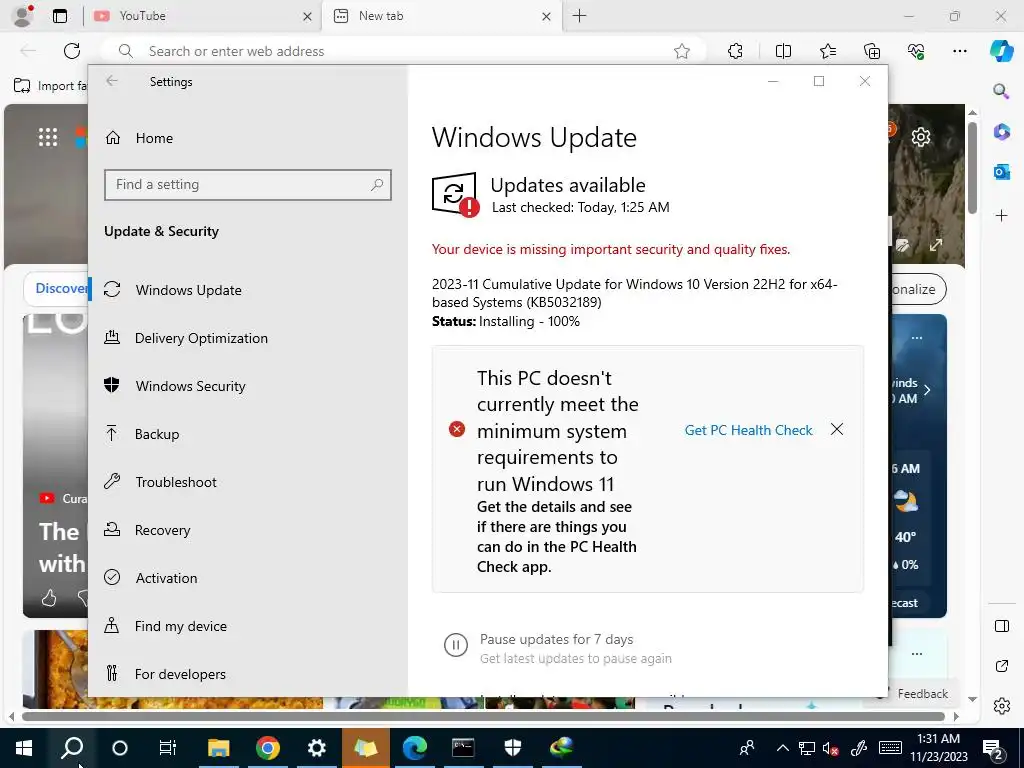1024x768 pixels.
Task: Open Microsoft 365 sidebar icon
Action: click(1001, 131)
